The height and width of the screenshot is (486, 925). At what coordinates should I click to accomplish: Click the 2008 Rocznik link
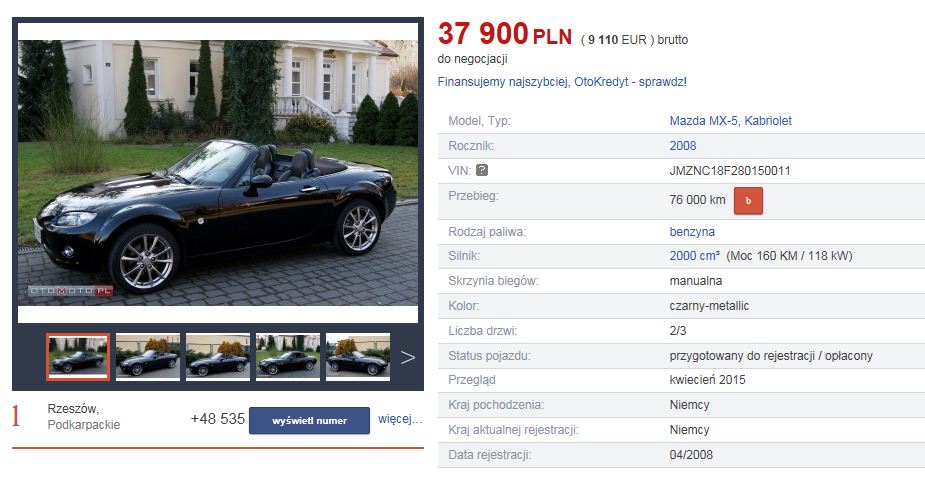pos(683,146)
